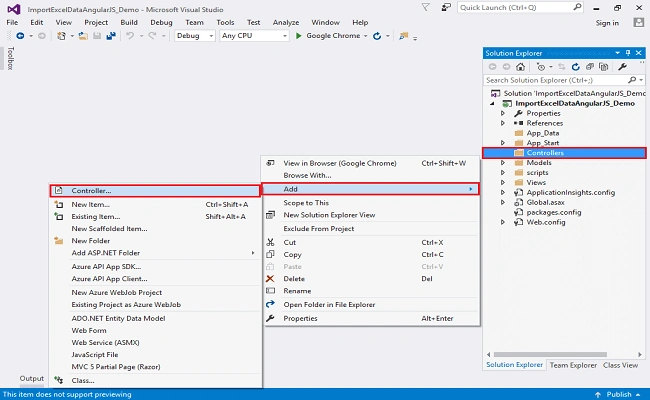Click the Save All toolbar icon
The image size is (650, 400).
[x=111, y=36]
